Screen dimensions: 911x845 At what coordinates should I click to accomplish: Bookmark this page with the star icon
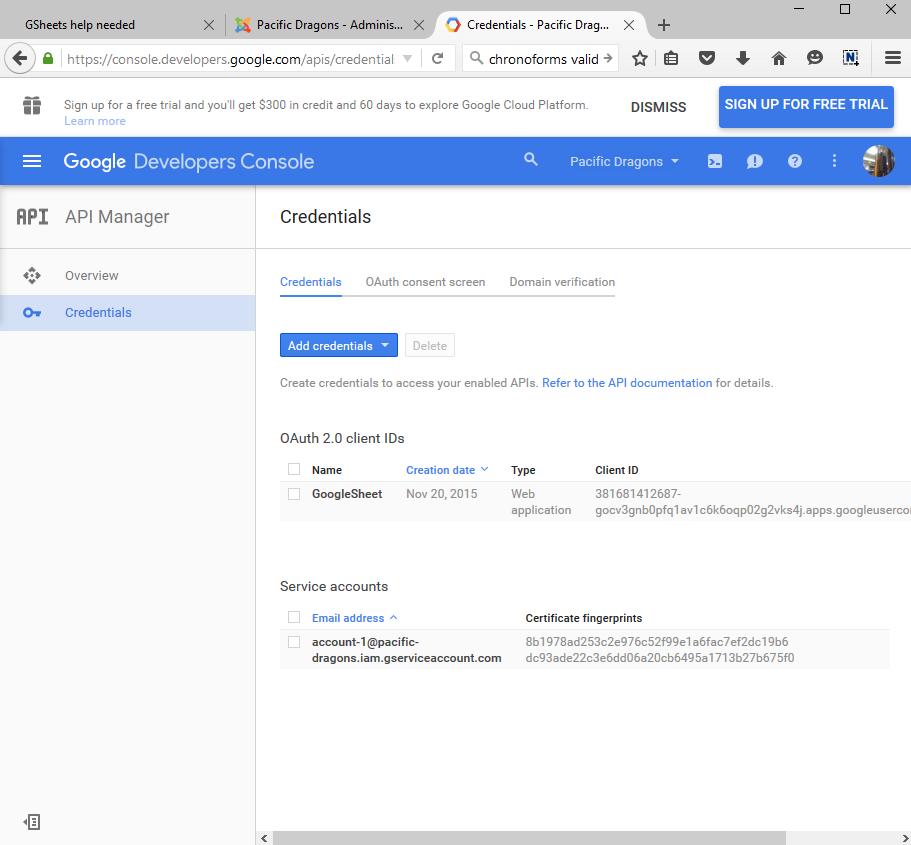point(640,58)
